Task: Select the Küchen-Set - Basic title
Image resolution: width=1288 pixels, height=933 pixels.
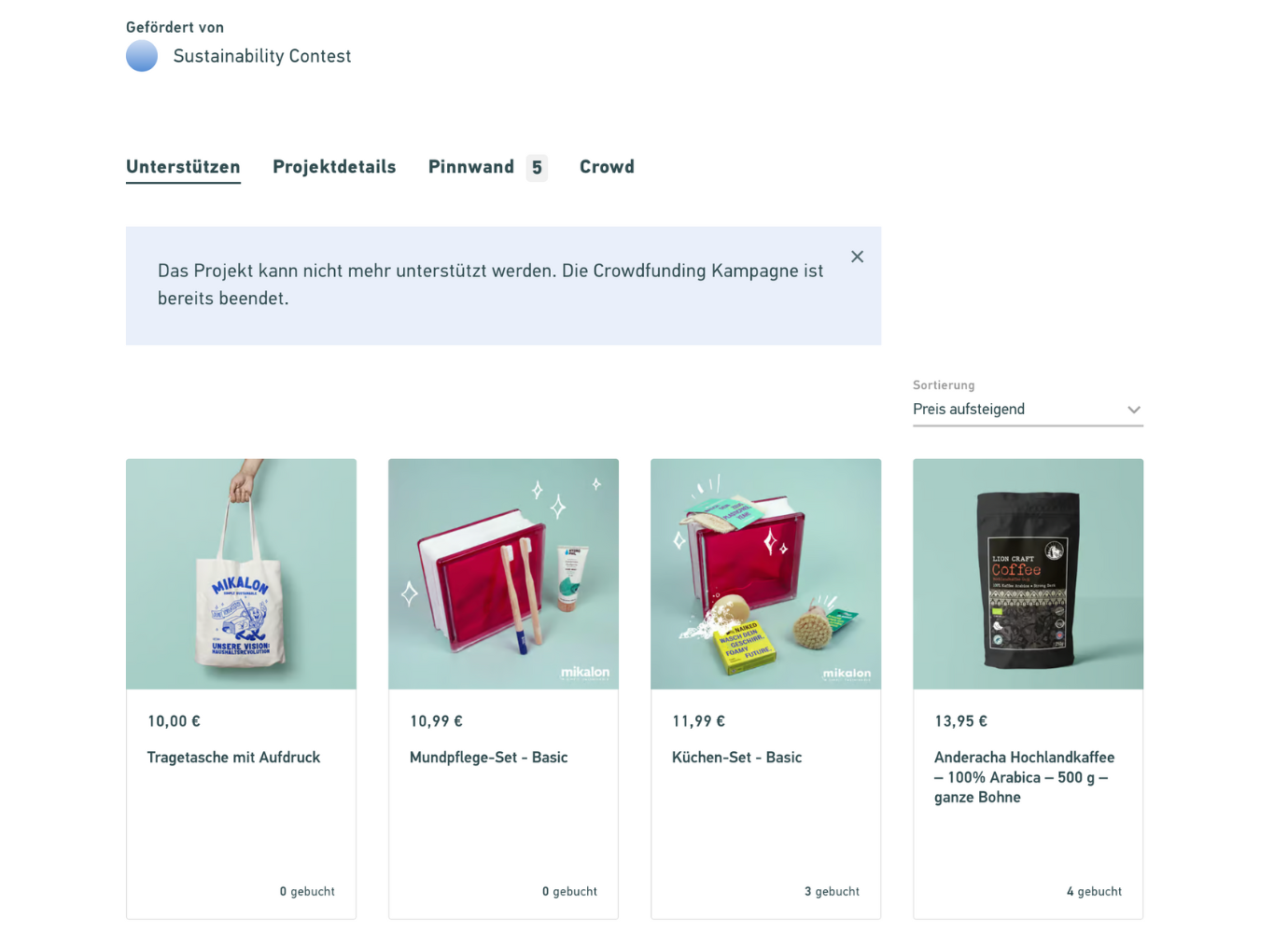Action: click(736, 758)
